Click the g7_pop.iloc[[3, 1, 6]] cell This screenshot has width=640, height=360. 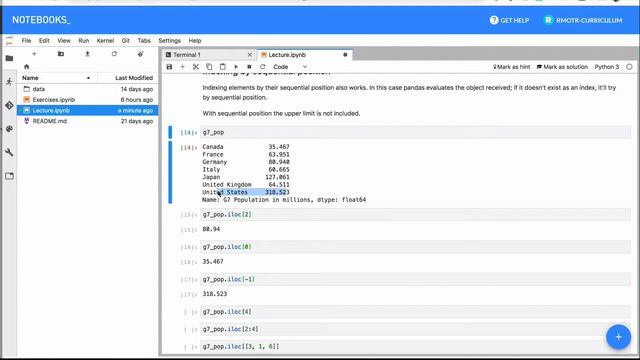click(415, 346)
